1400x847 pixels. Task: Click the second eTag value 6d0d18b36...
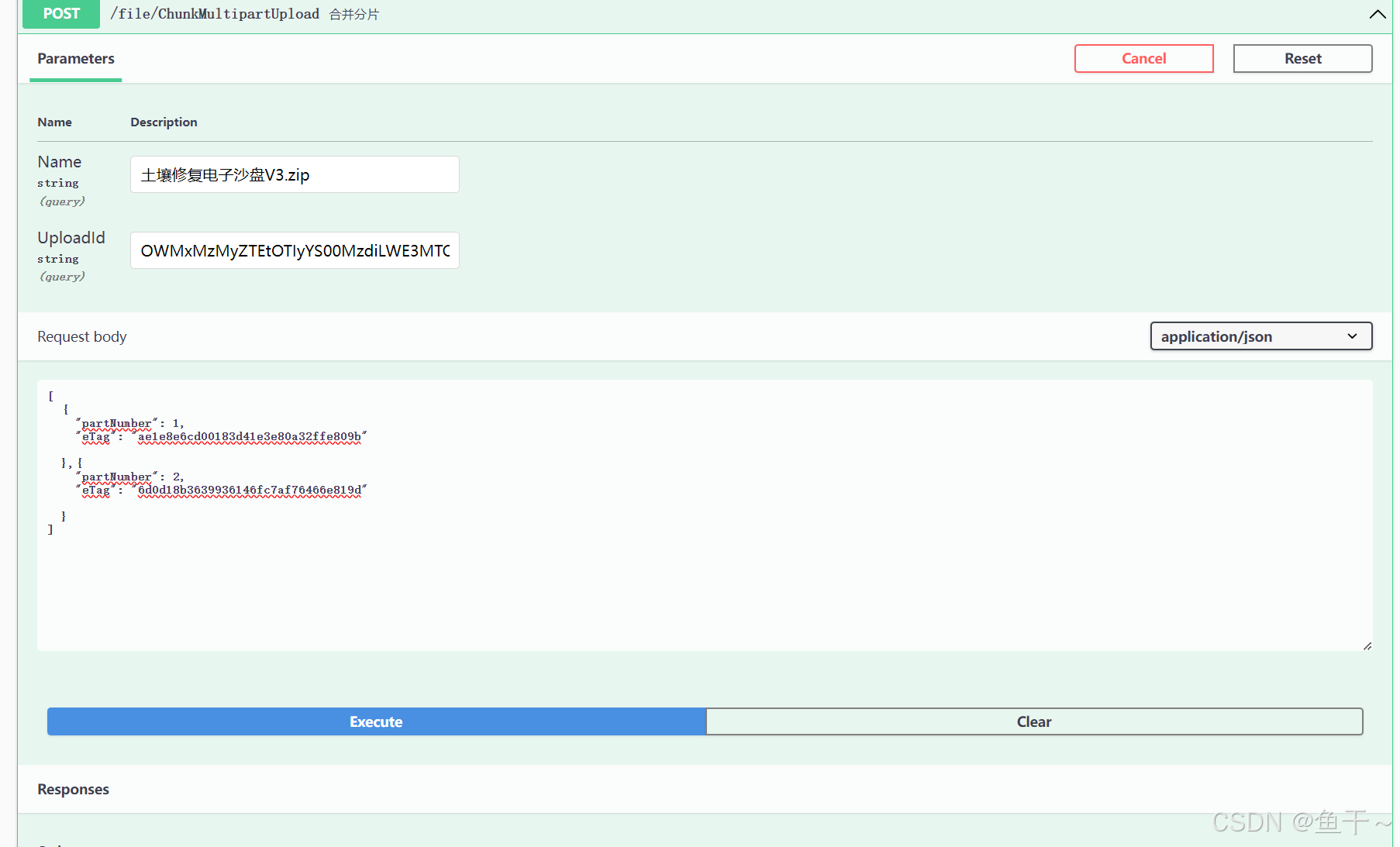(x=250, y=491)
